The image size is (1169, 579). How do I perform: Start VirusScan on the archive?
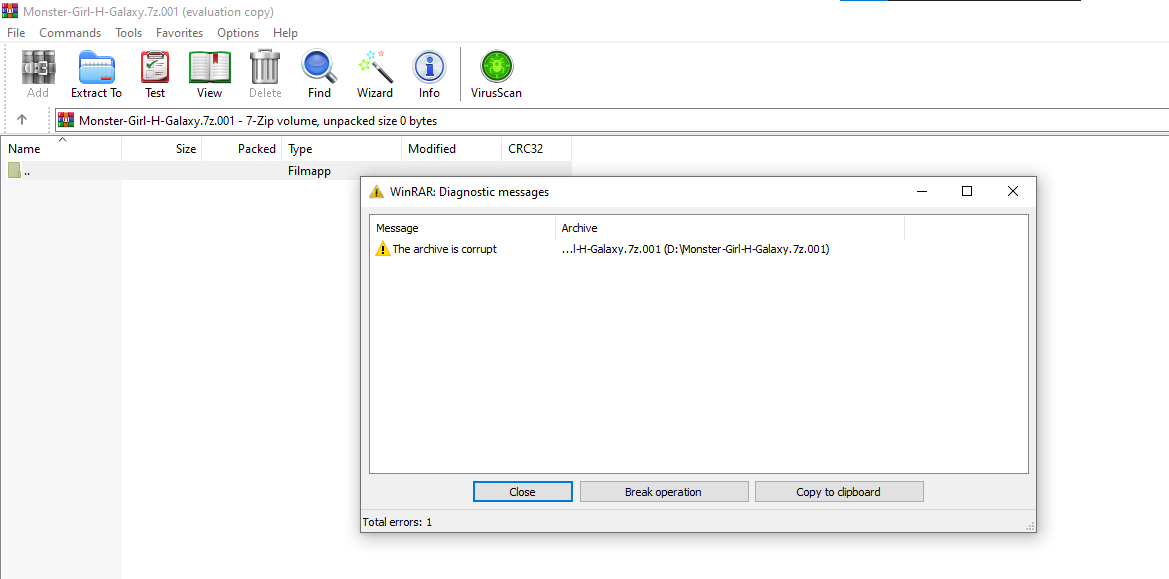(x=497, y=68)
